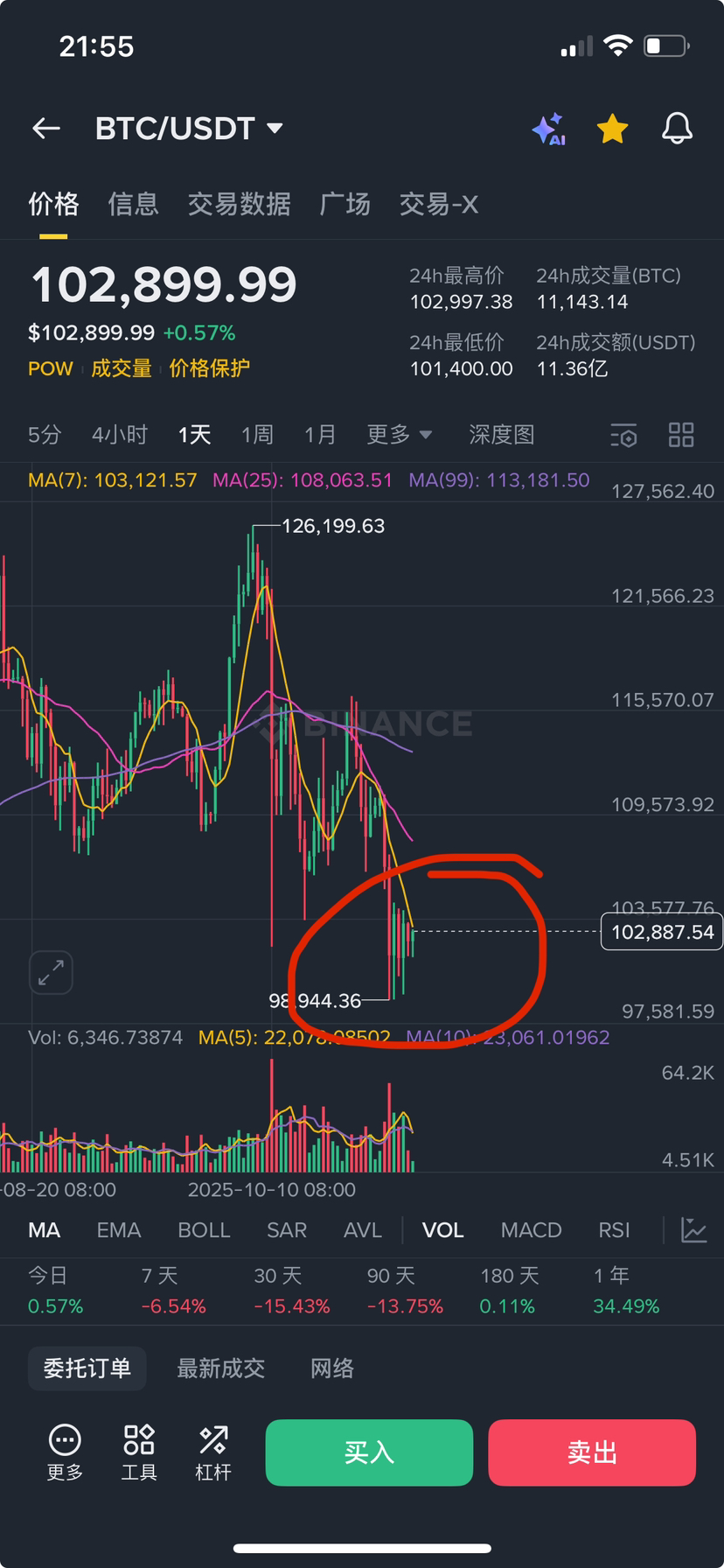Open price alert bell icon
Viewport: 724px width, 1568px height.
(x=677, y=129)
